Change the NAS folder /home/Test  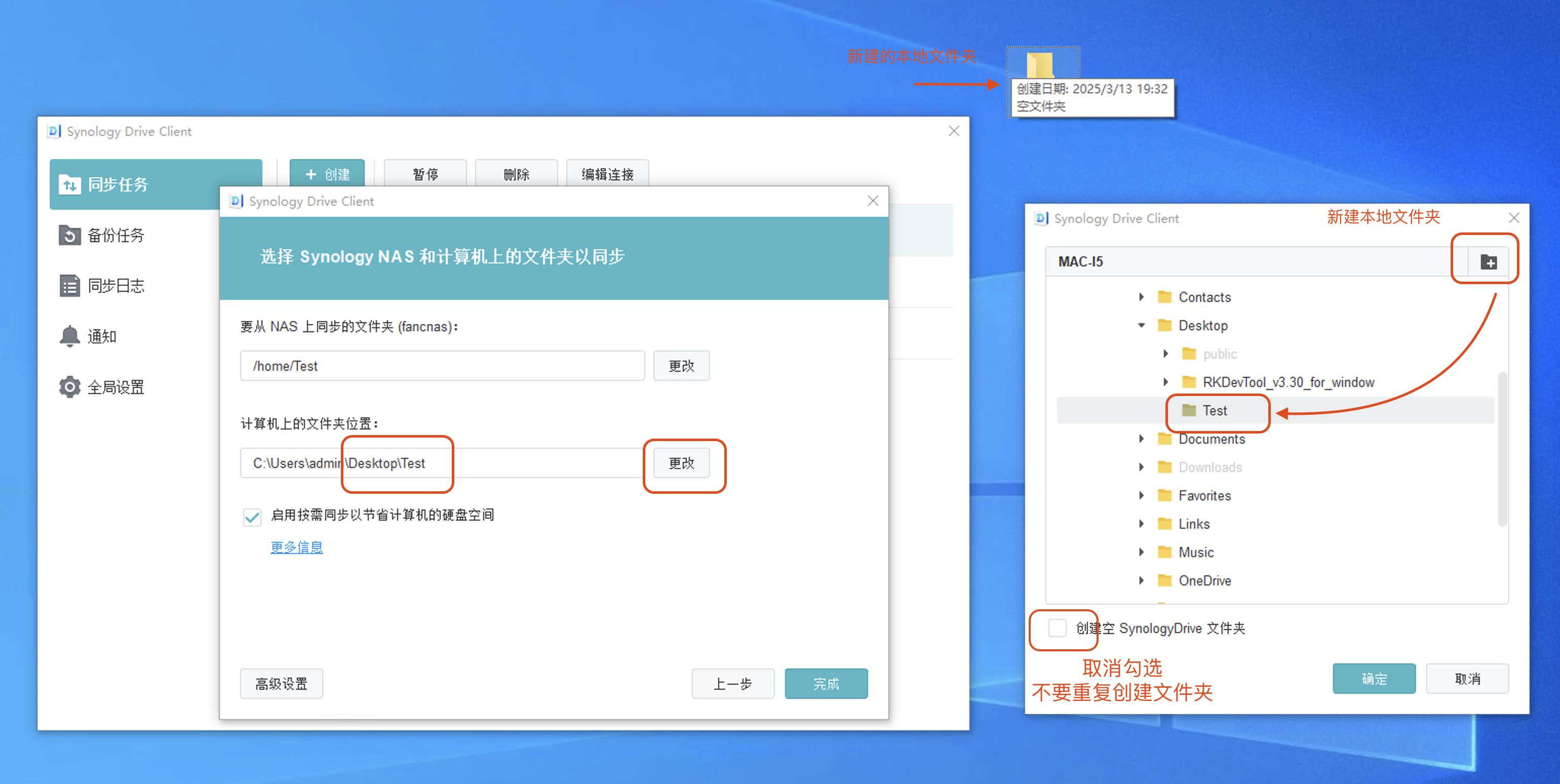coord(681,366)
